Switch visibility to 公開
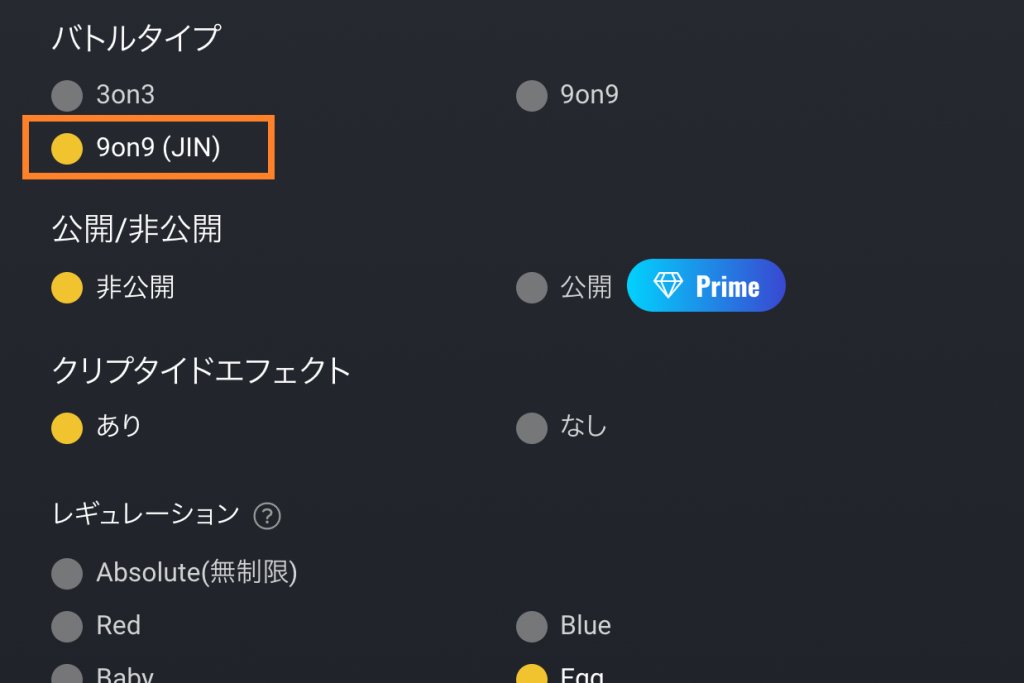Viewport: 1024px width, 683px height. pyautogui.click(x=532, y=288)
